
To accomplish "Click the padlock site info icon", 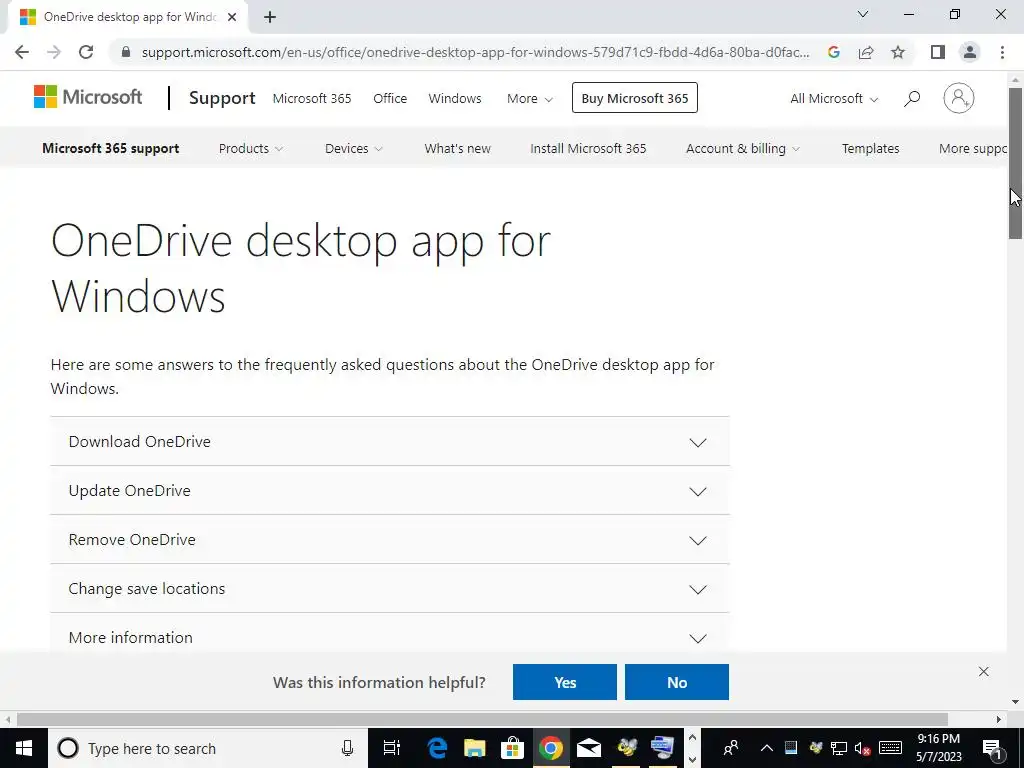I will [x=126, y=52].
